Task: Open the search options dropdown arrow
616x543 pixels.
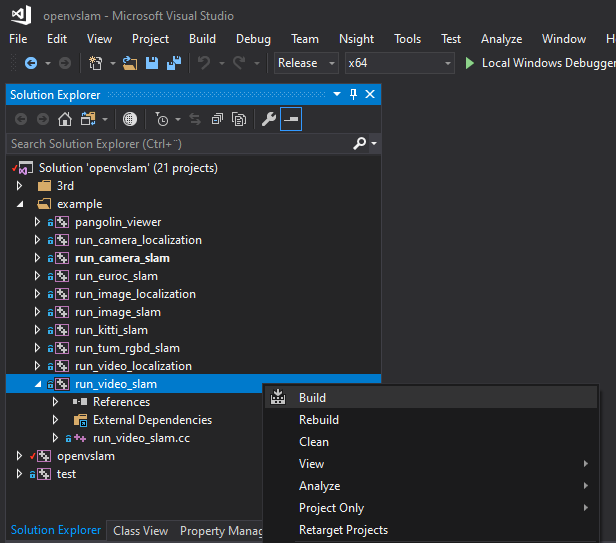Action: point(374,143)
